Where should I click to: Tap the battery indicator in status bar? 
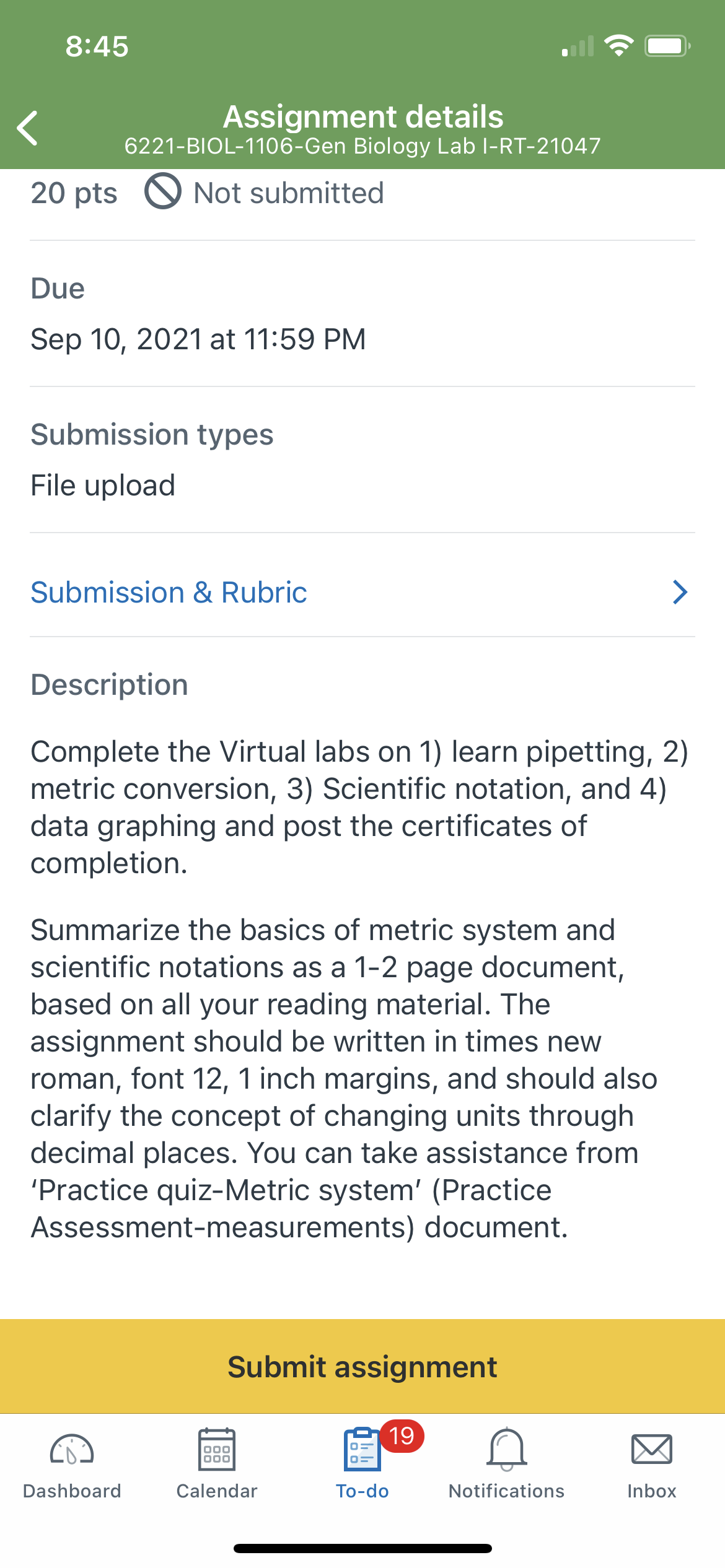click(x=667, y=46)
